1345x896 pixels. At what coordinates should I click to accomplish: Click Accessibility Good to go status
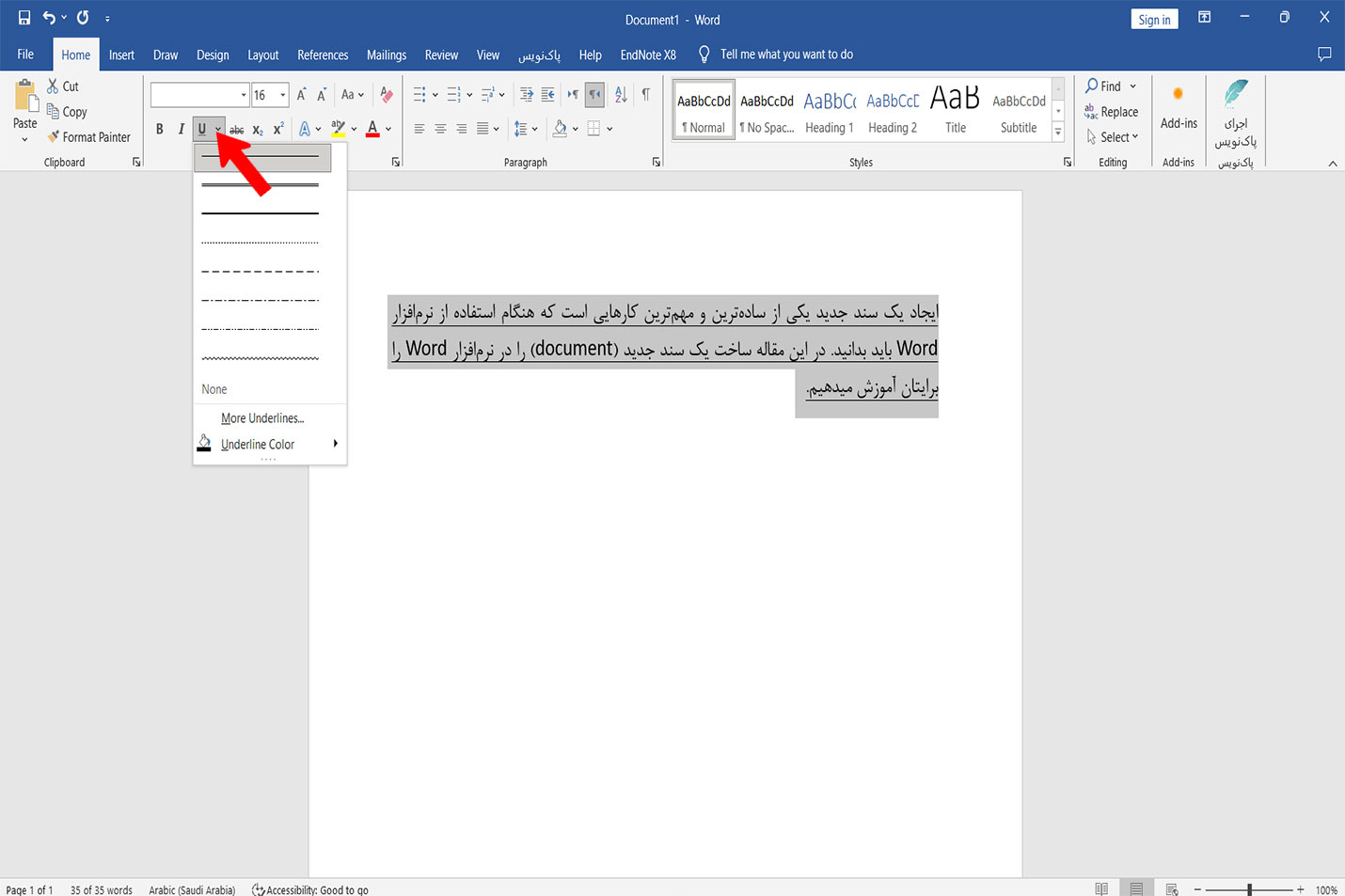(310, 889)
